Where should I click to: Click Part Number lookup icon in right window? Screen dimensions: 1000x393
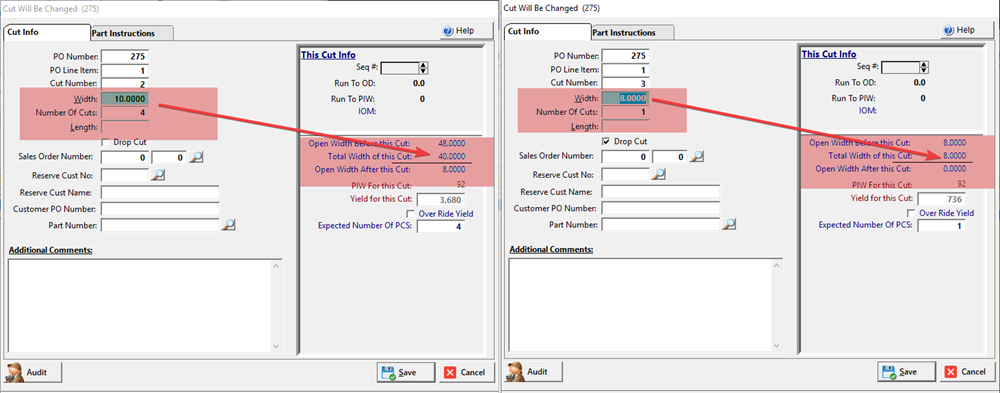729,224
